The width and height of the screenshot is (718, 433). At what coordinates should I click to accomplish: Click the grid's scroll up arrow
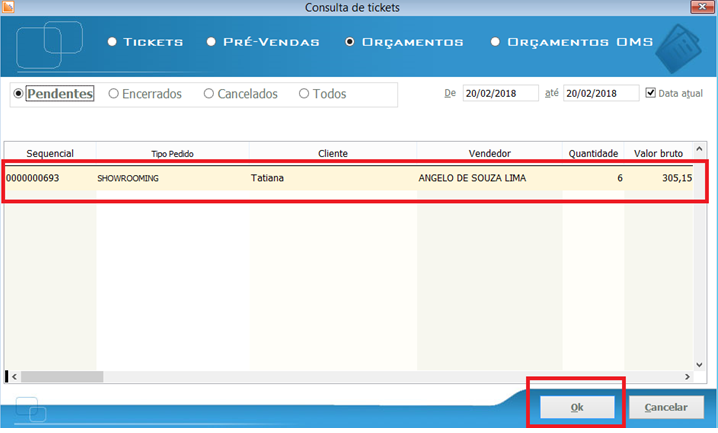point(699,149)
